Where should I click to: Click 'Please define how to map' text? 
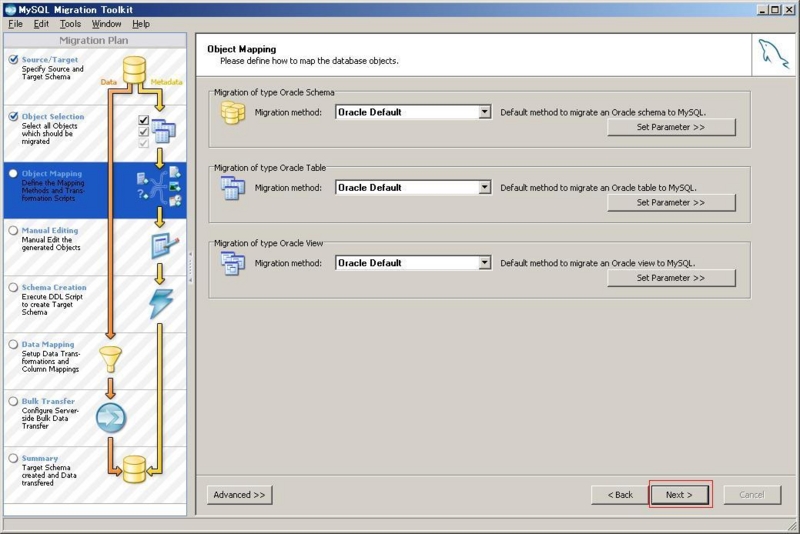tap(309, 61)
